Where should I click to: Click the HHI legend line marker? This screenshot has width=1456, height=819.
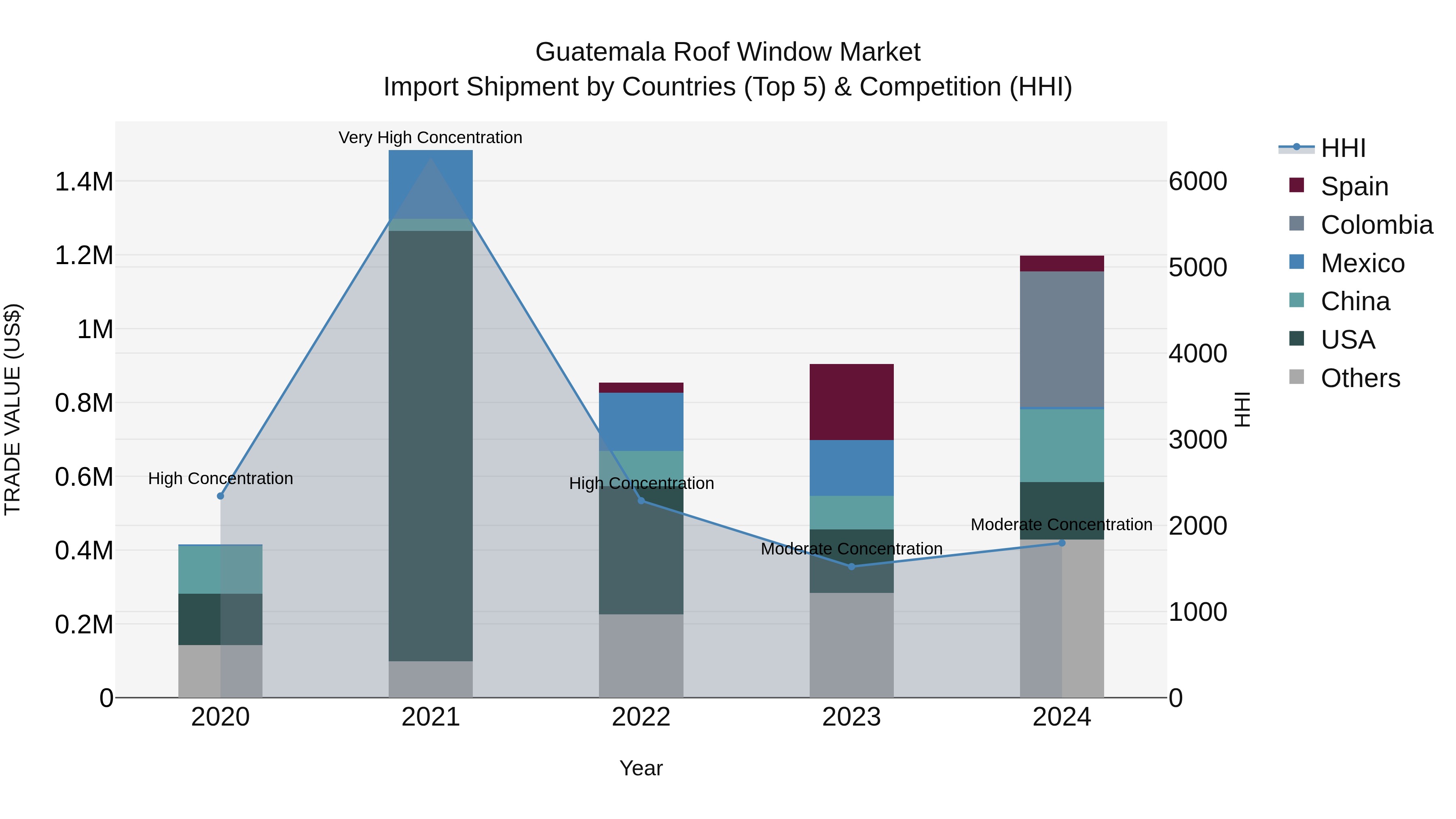point(1297,148)
